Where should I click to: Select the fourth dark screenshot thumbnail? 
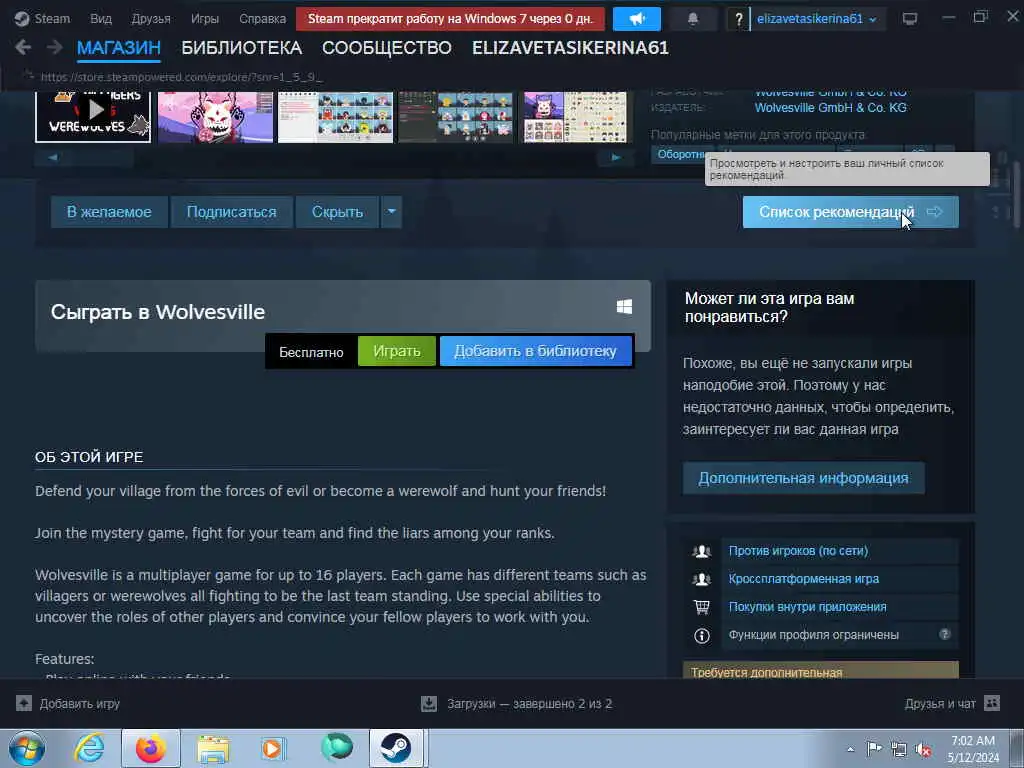click(455, 116)
